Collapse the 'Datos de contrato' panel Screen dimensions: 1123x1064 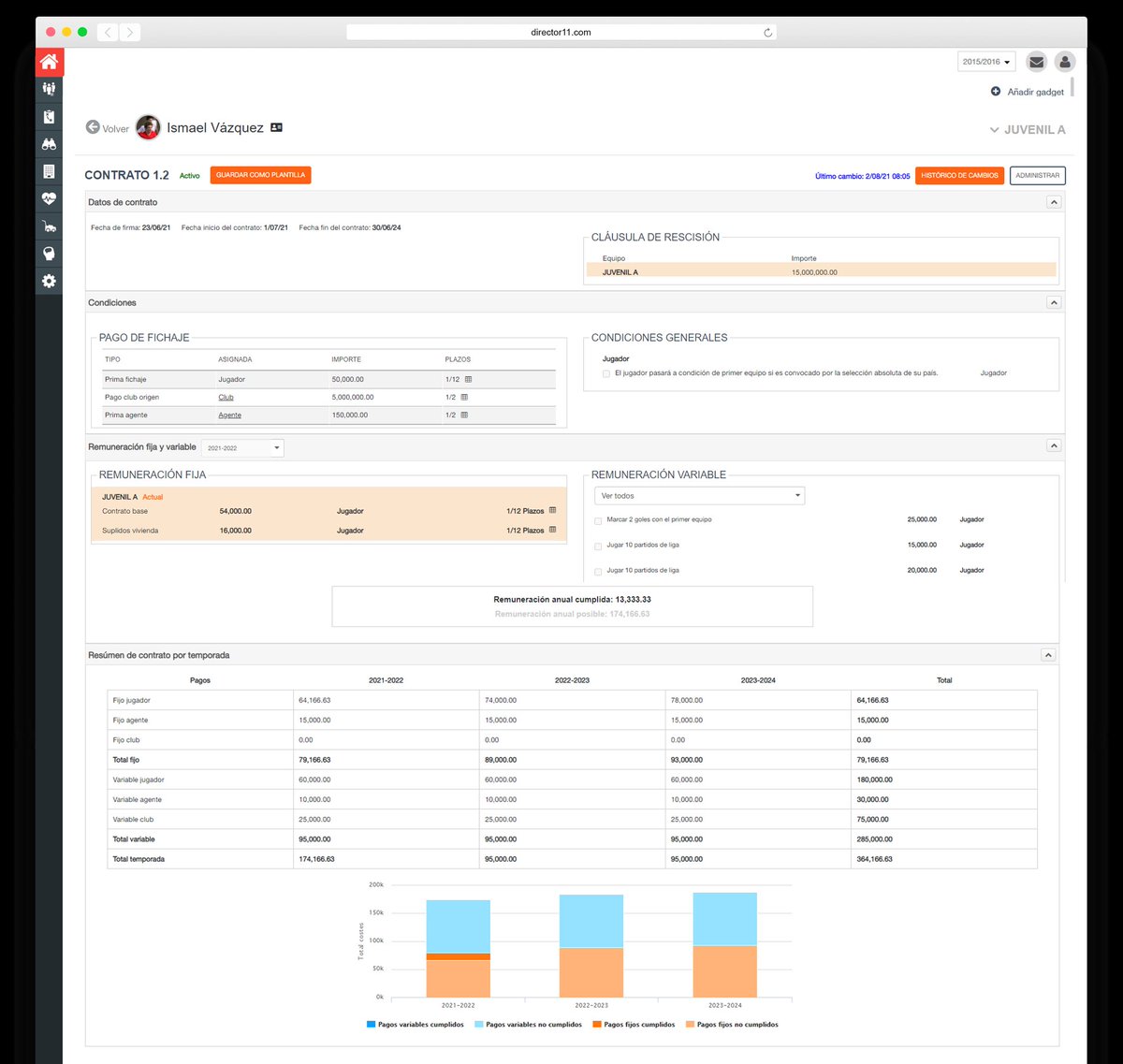click(1054, 201)
